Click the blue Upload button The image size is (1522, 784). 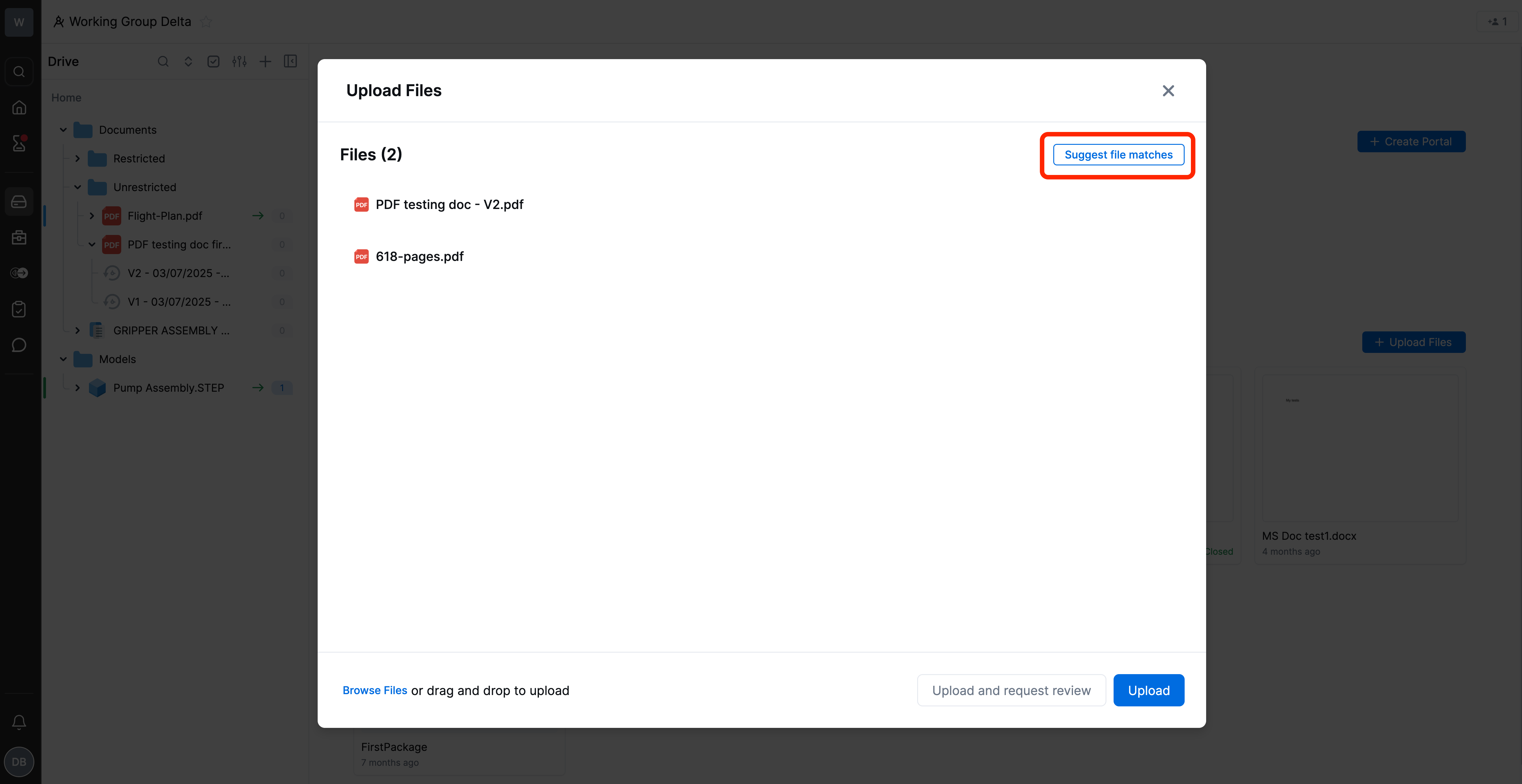pyautogui.click(x=1149, y=690)
